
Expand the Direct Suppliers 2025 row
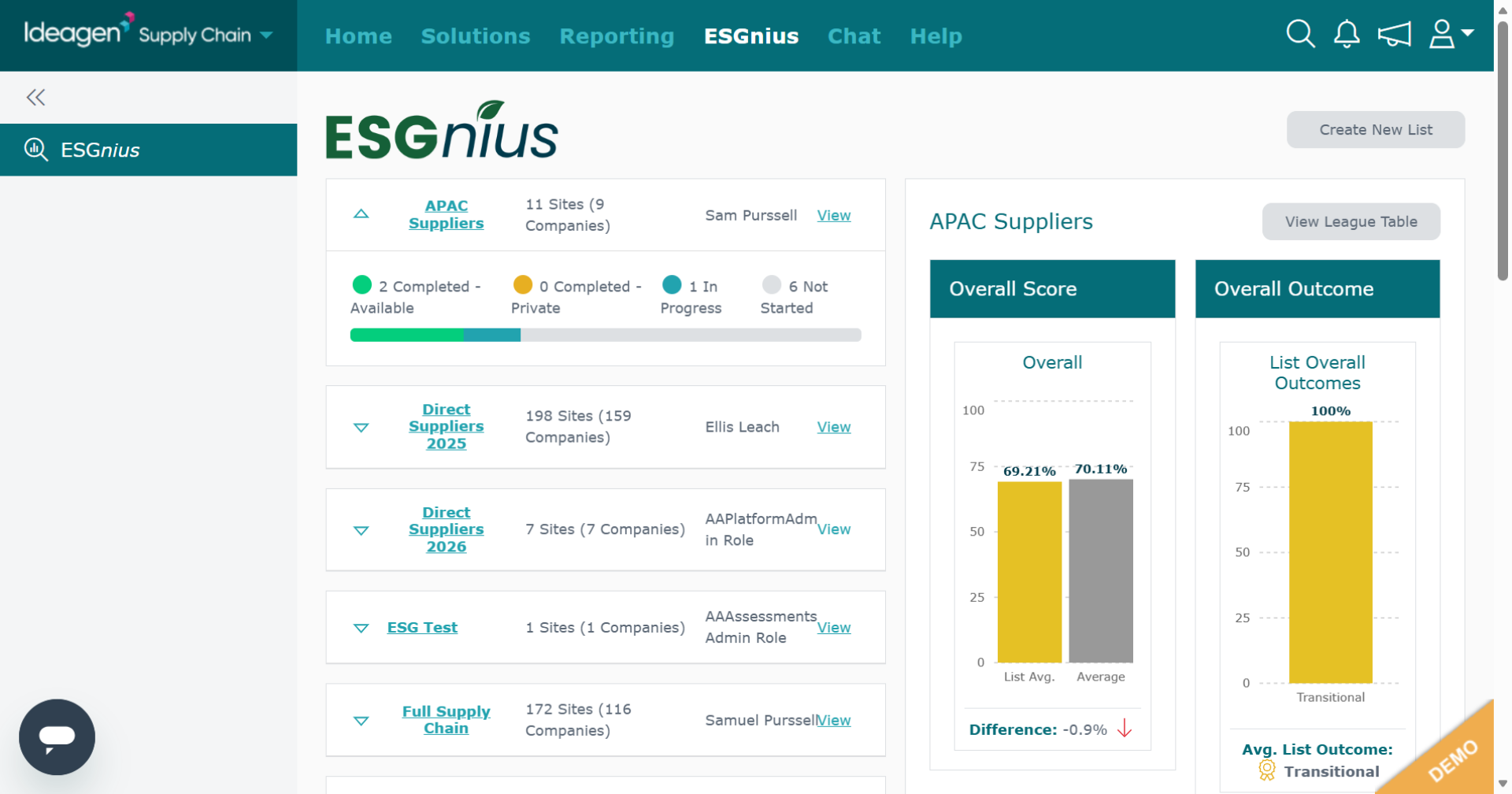[361, 427]
